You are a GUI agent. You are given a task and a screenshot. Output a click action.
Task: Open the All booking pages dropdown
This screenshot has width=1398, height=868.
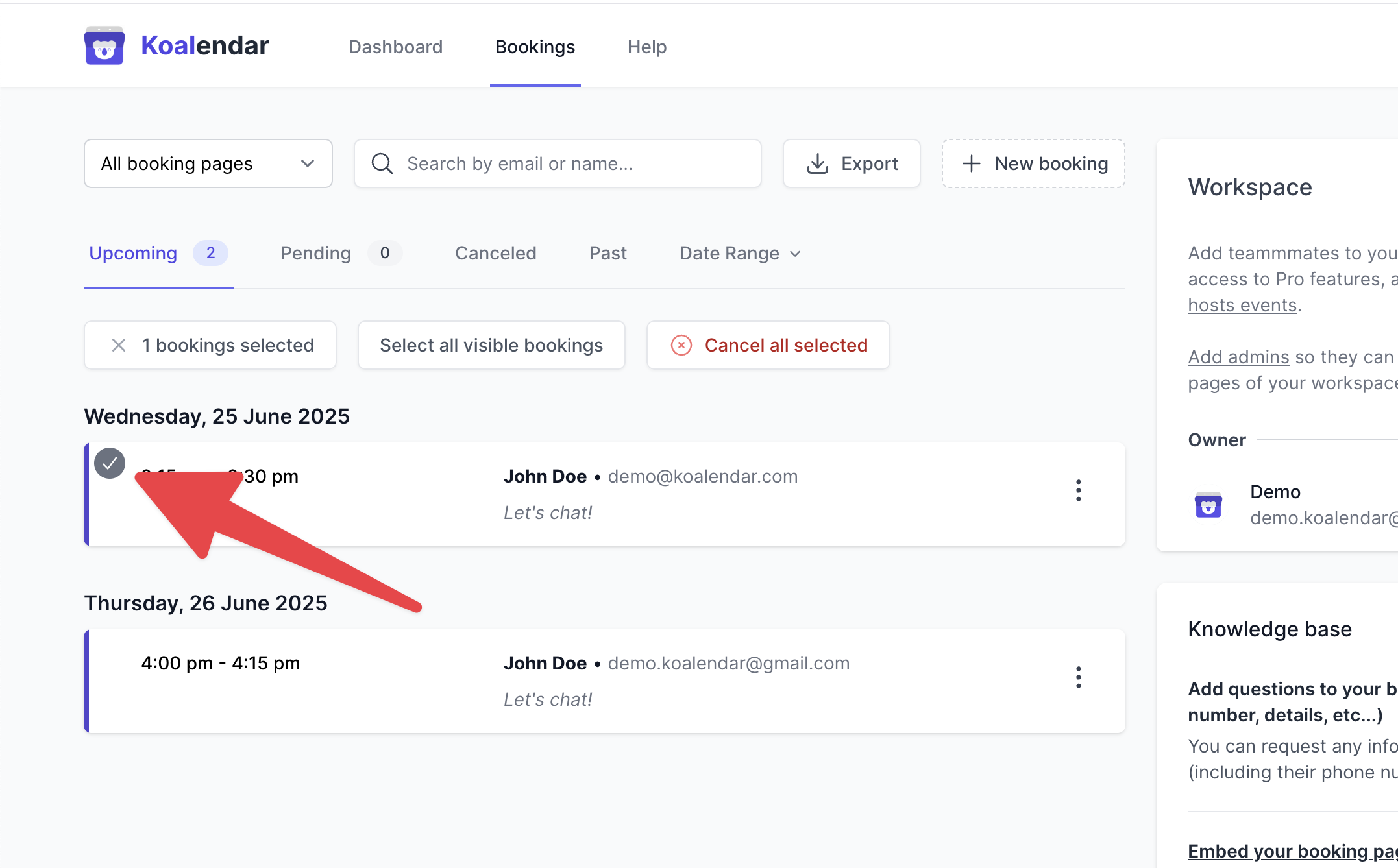click(x=208, y=163)
